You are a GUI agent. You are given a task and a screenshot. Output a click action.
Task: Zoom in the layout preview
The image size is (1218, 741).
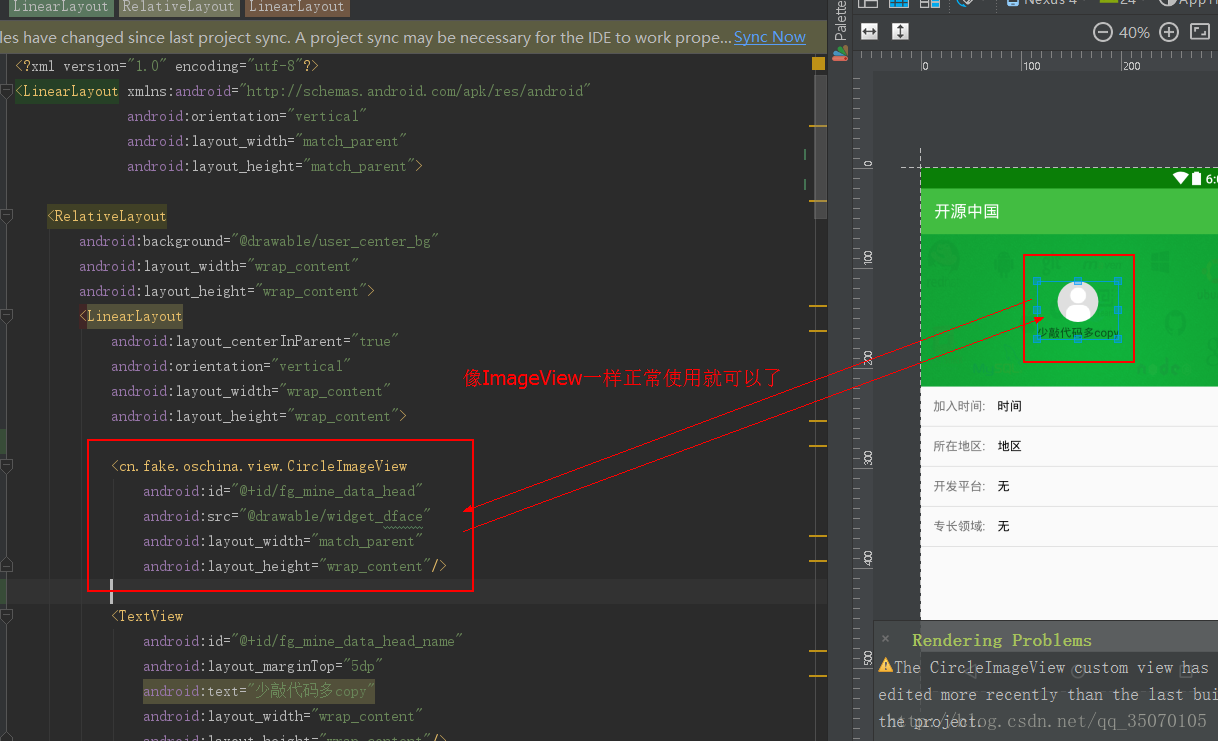(x=1168, y=32)
